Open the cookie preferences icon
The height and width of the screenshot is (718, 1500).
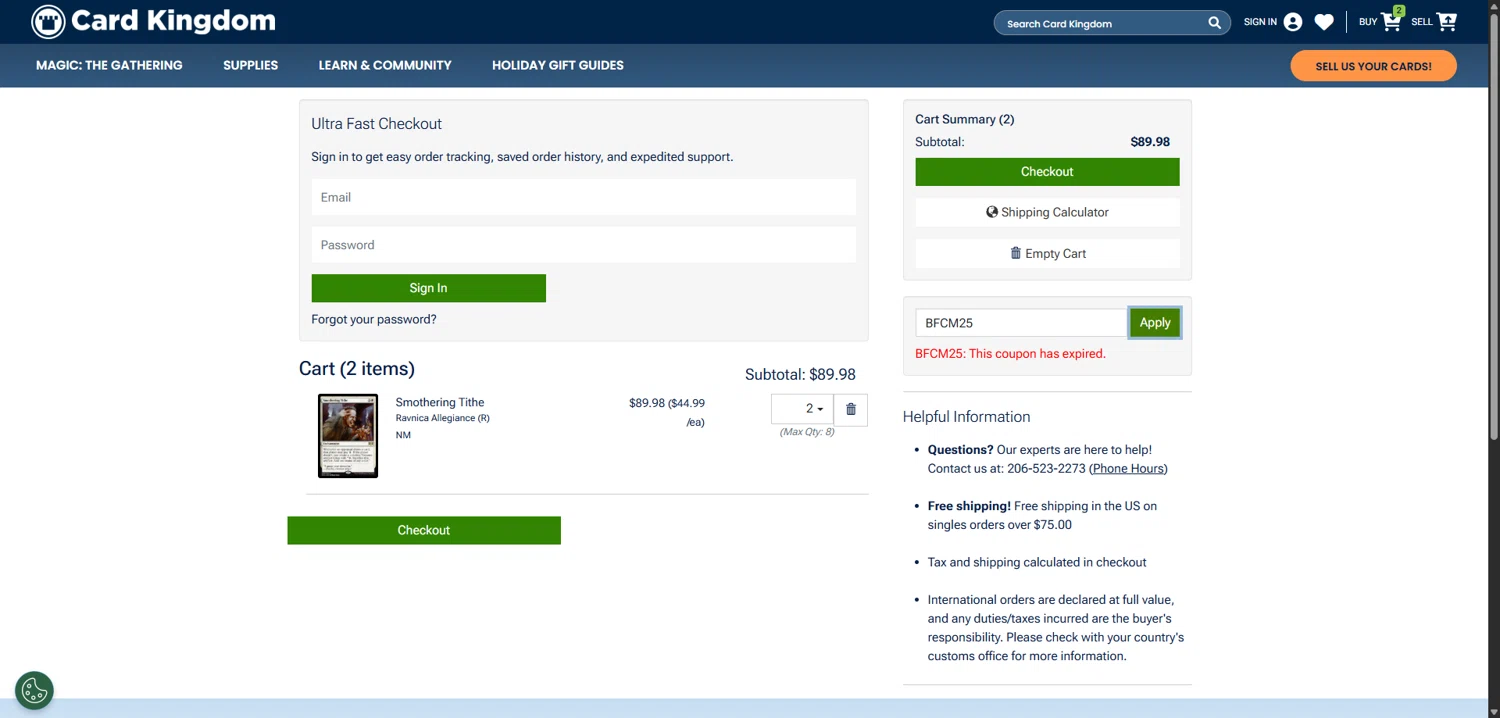pos(34,690)
